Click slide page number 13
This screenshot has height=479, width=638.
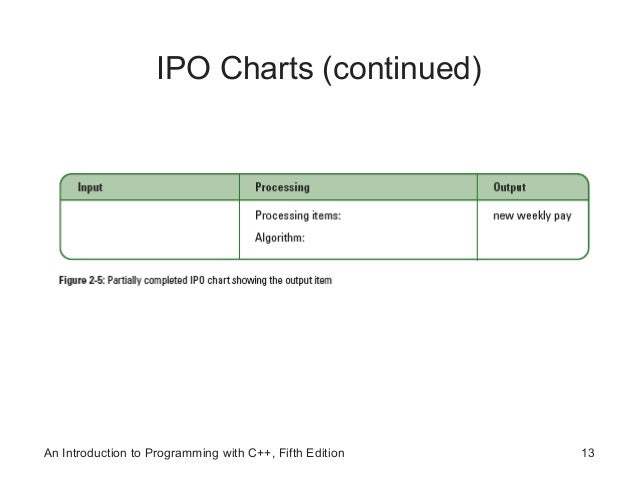[x=588, y=453]
